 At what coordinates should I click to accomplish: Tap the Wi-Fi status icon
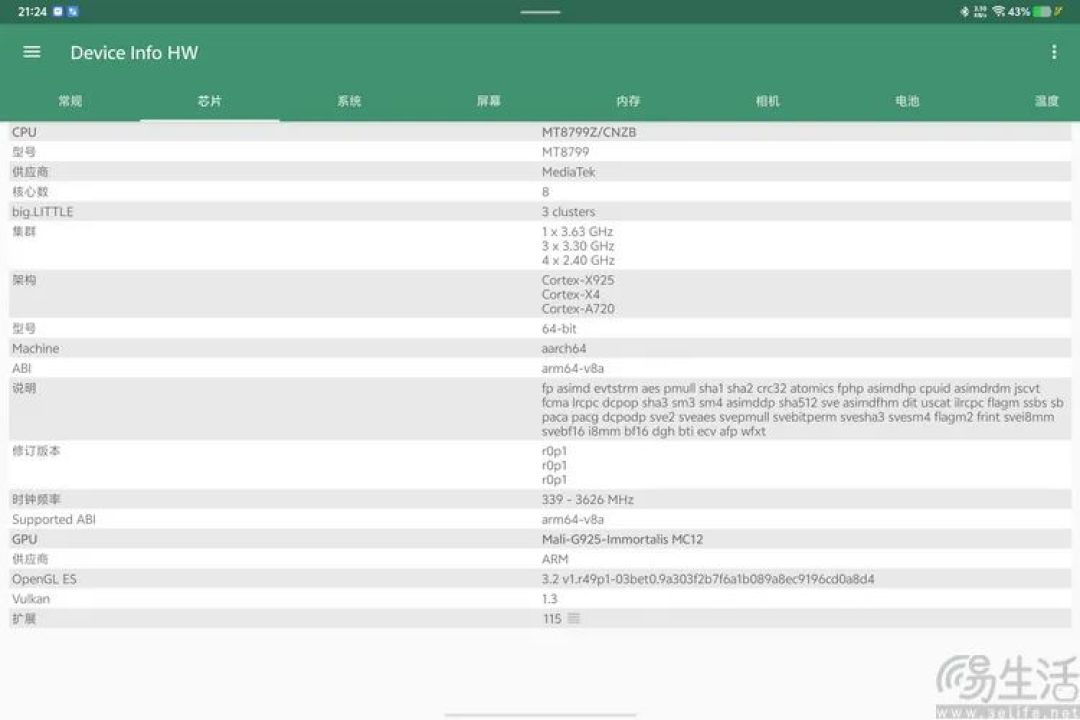click(x=999, y=12)
